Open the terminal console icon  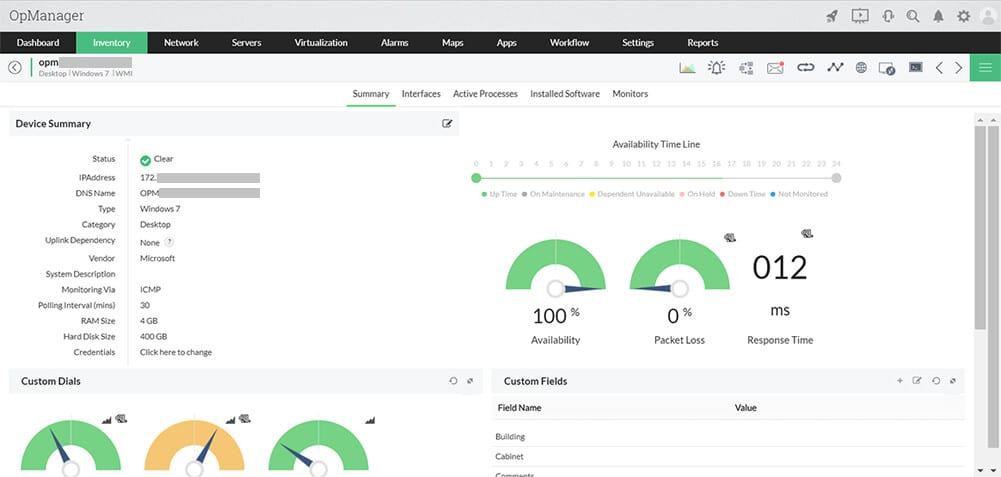916,67
